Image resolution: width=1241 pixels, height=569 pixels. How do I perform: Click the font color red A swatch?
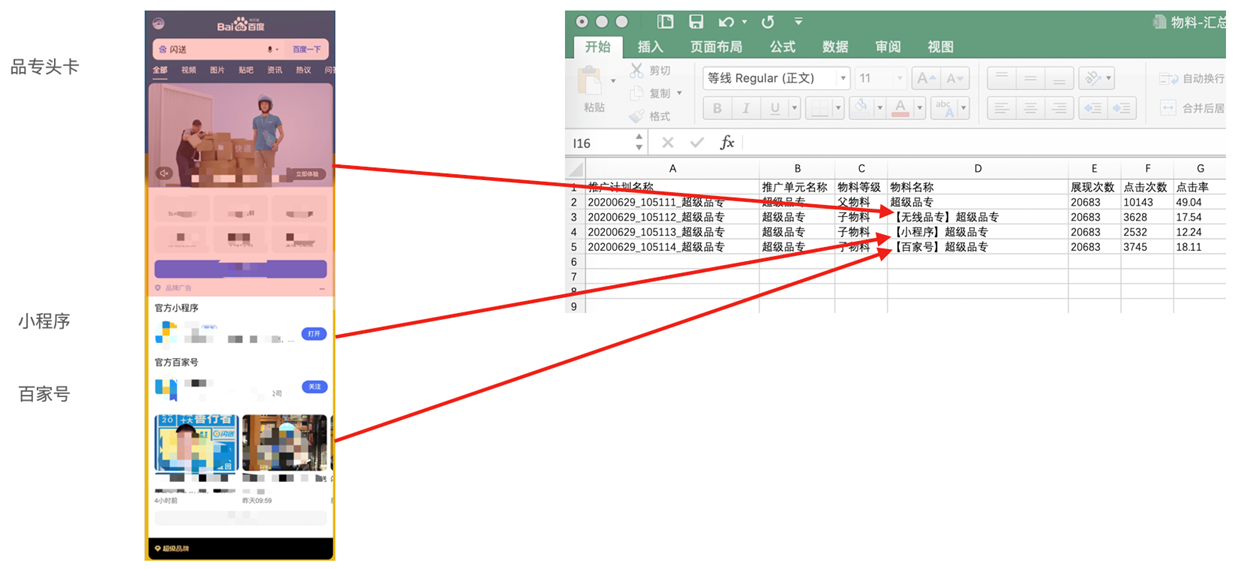click(x=900, y=108)
